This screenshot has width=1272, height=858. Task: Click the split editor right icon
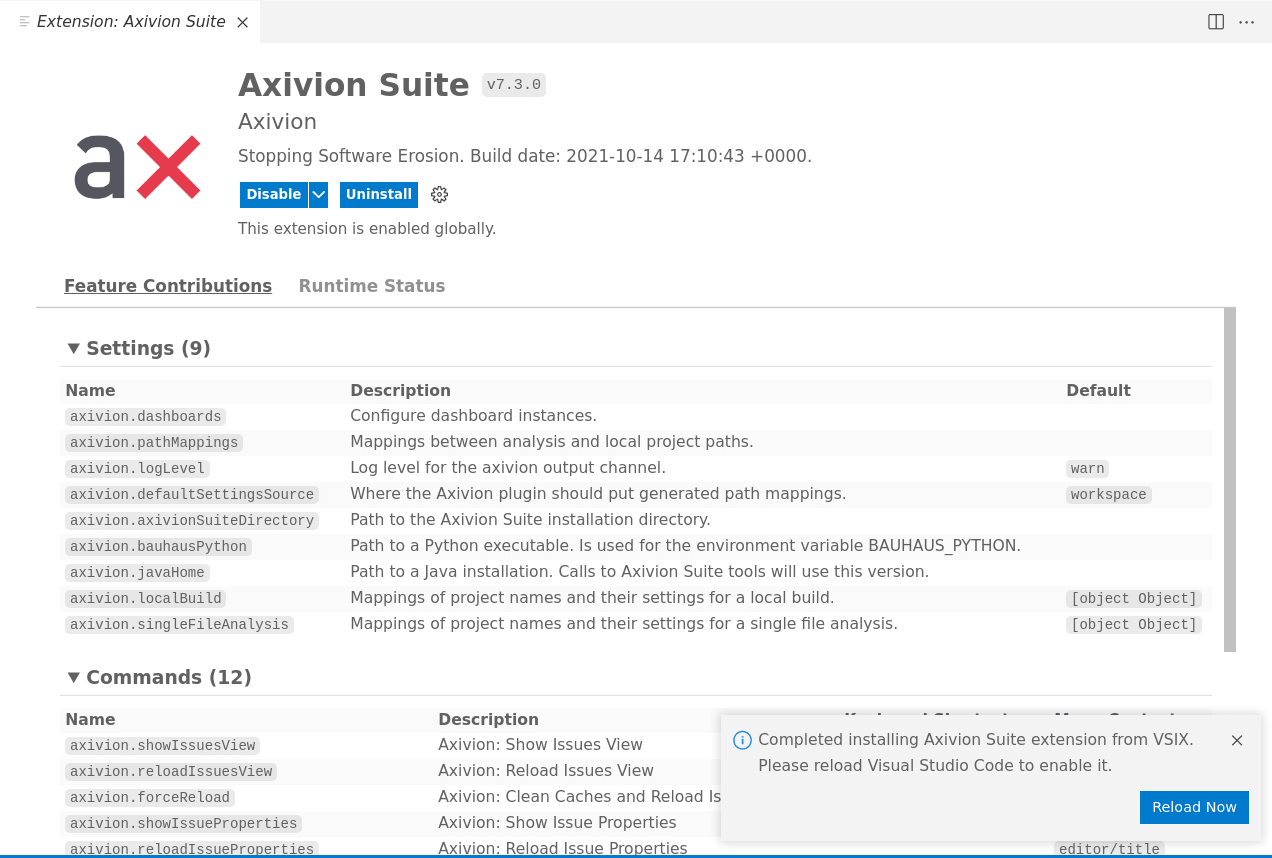coord(1216,22)
